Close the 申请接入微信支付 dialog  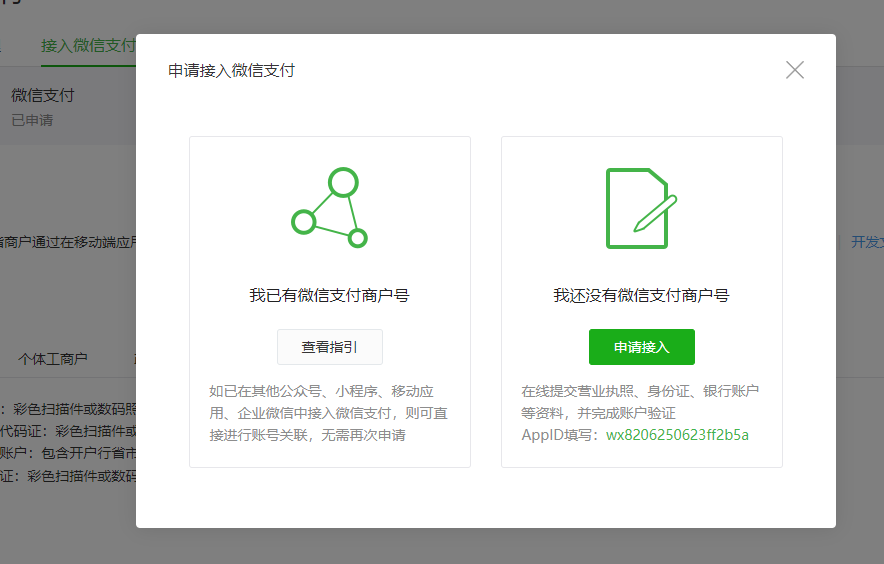(794, 70)
